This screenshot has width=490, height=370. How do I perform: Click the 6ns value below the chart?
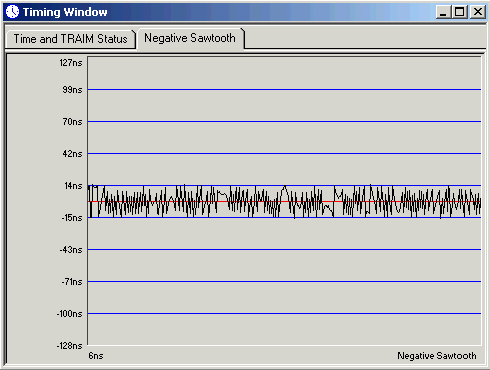click(x=96, y=356)
